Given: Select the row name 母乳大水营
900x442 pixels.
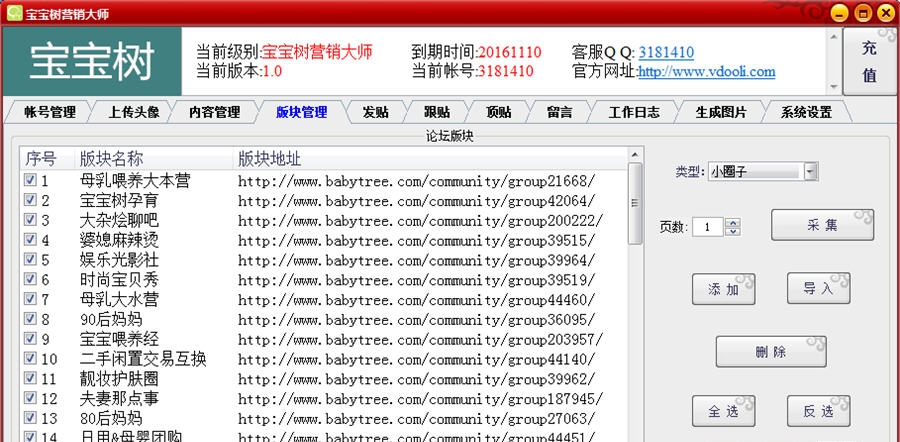Looking at the screenshot, I should tap(119, 299).
